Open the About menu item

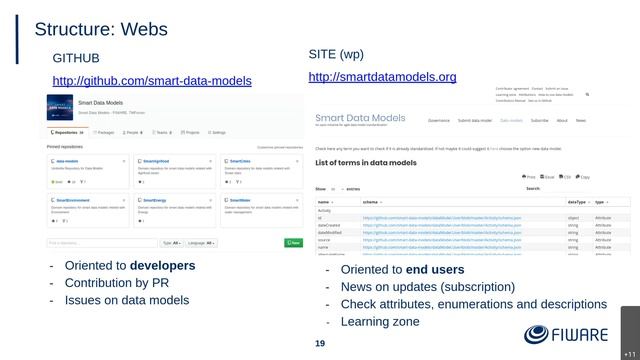pos(562,120)
